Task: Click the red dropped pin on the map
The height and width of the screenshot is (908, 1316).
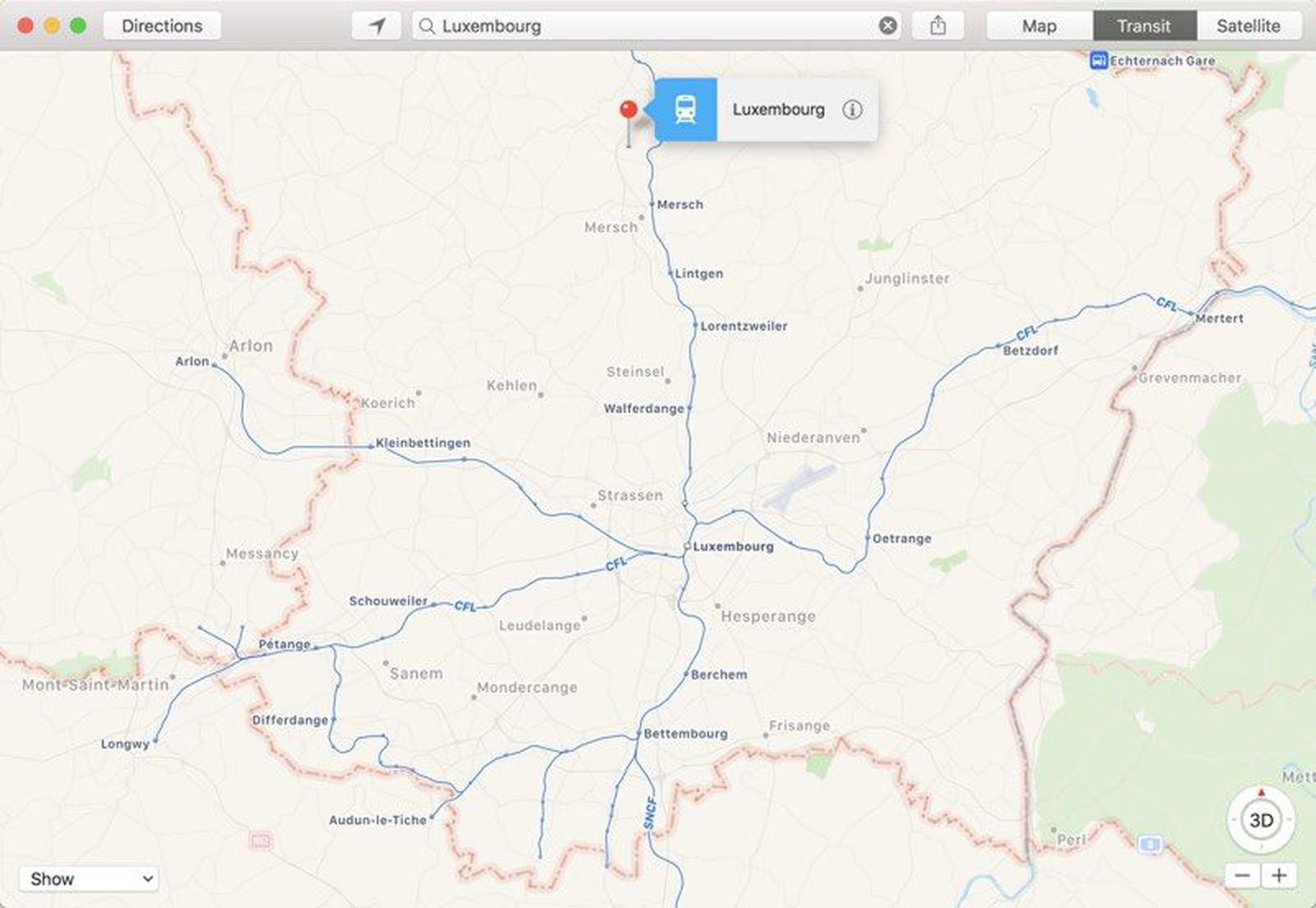Action: click(628, 108)
